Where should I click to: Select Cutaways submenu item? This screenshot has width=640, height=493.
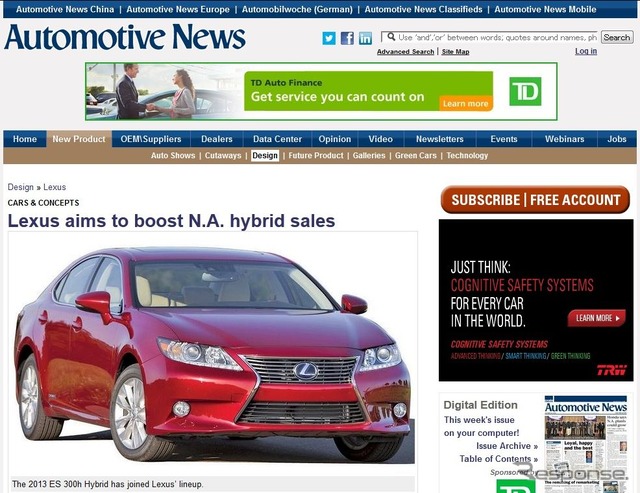click(x=223, y=155)
